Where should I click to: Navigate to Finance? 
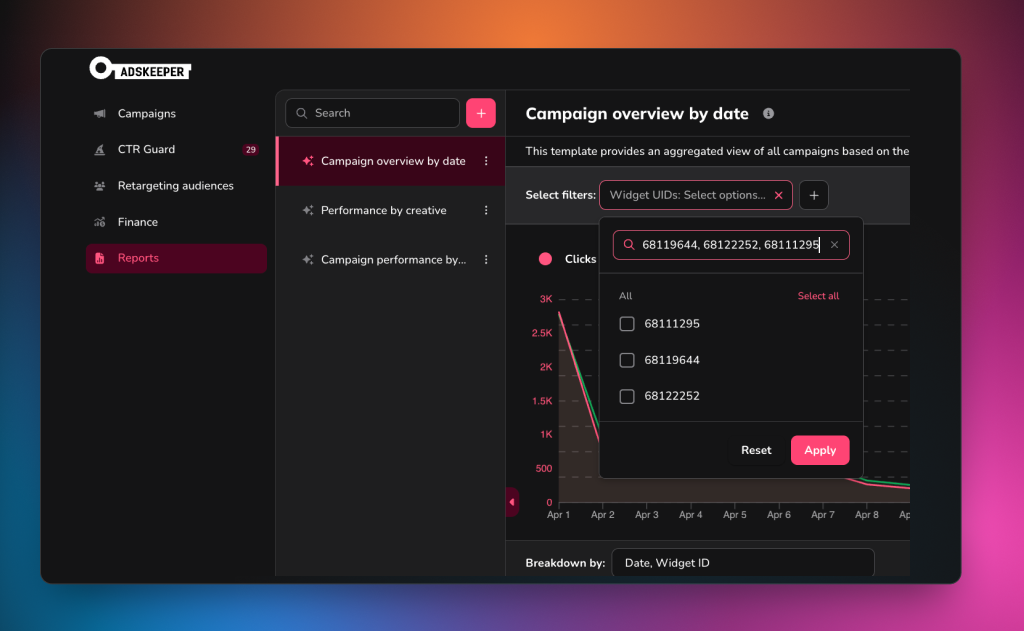tap(176, 222)
